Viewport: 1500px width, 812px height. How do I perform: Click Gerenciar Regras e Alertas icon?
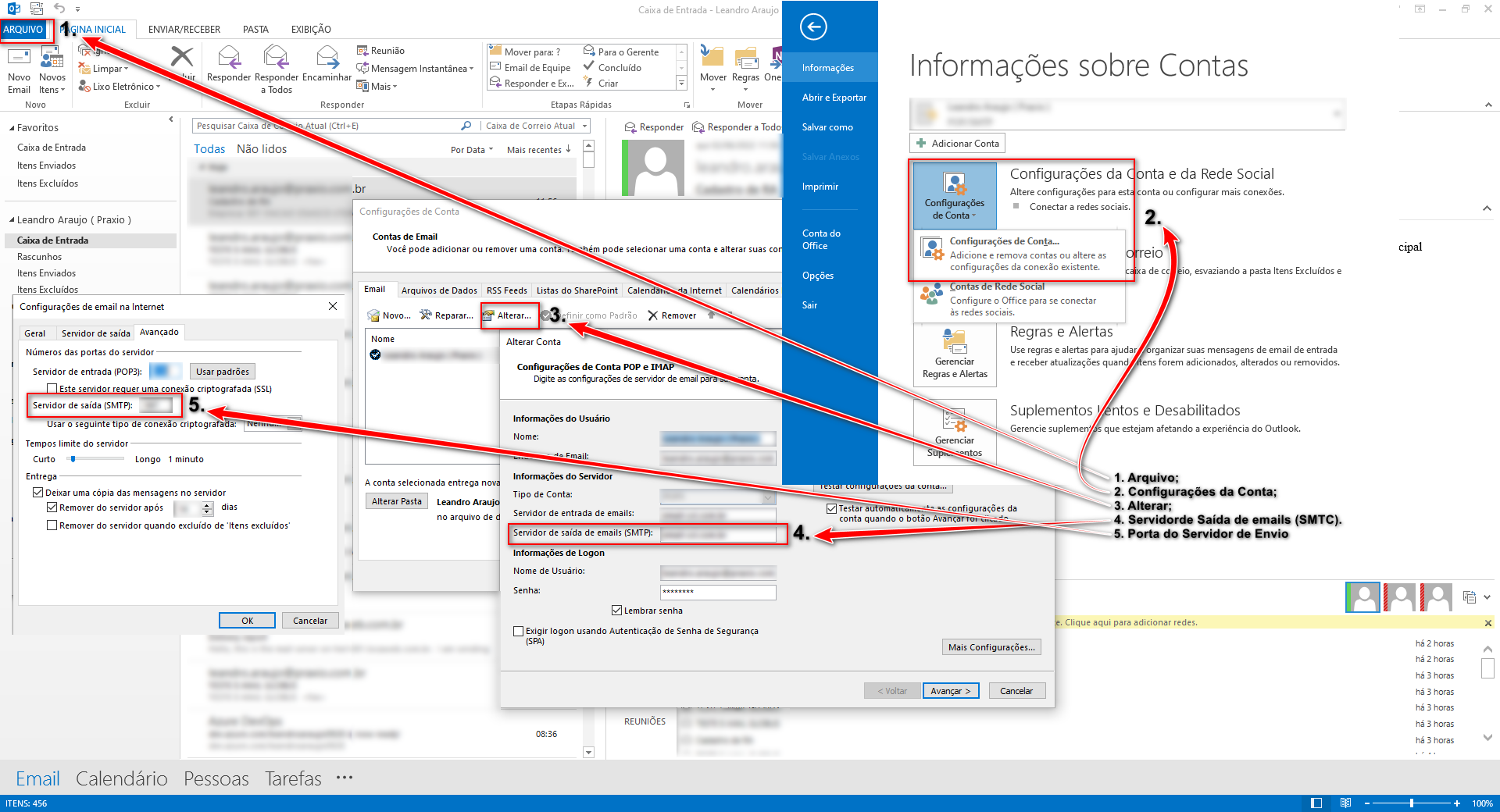[x=955, y=353]
